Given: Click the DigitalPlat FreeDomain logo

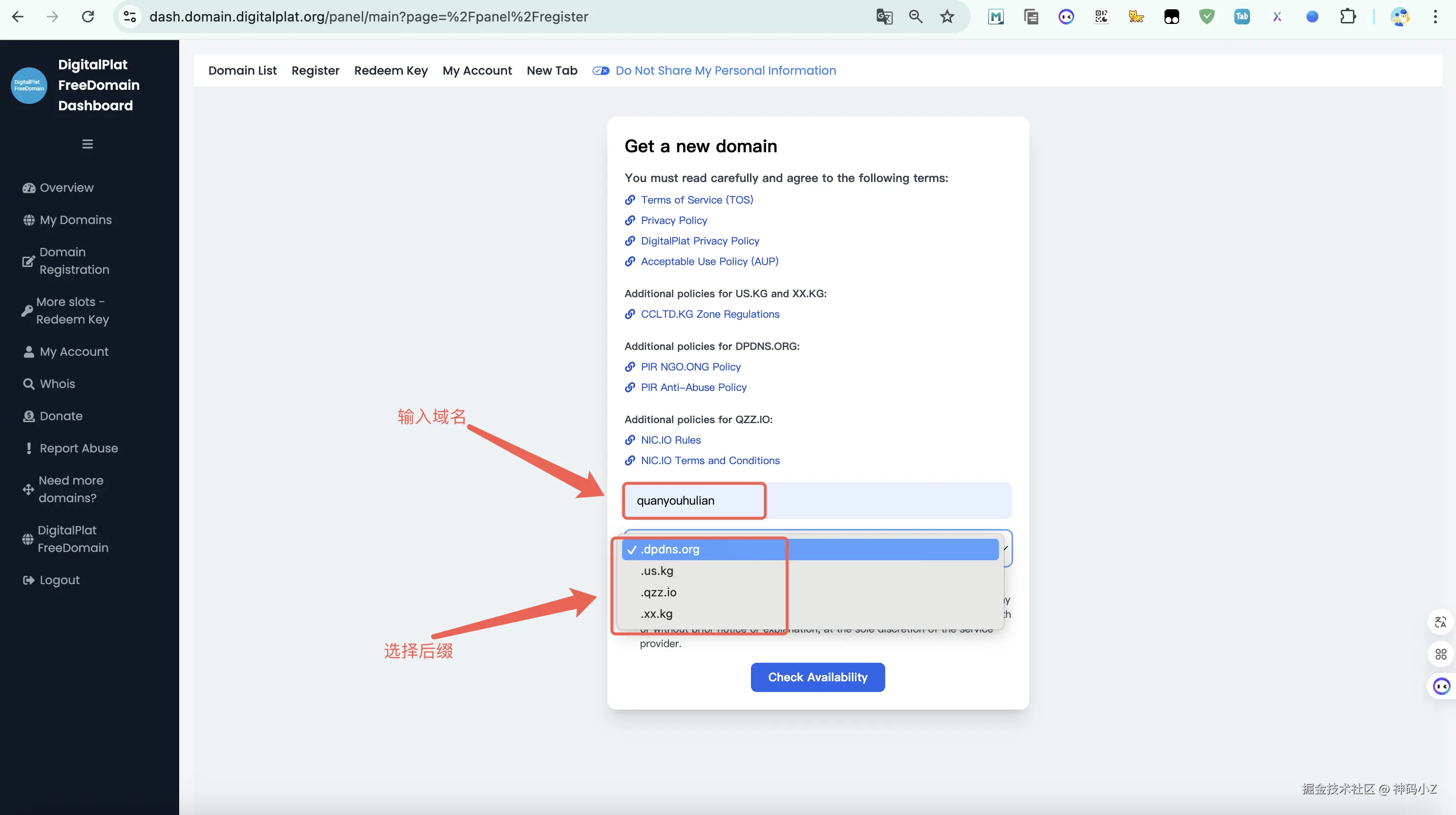Looking at the screenshot, I should coord(29,85).
